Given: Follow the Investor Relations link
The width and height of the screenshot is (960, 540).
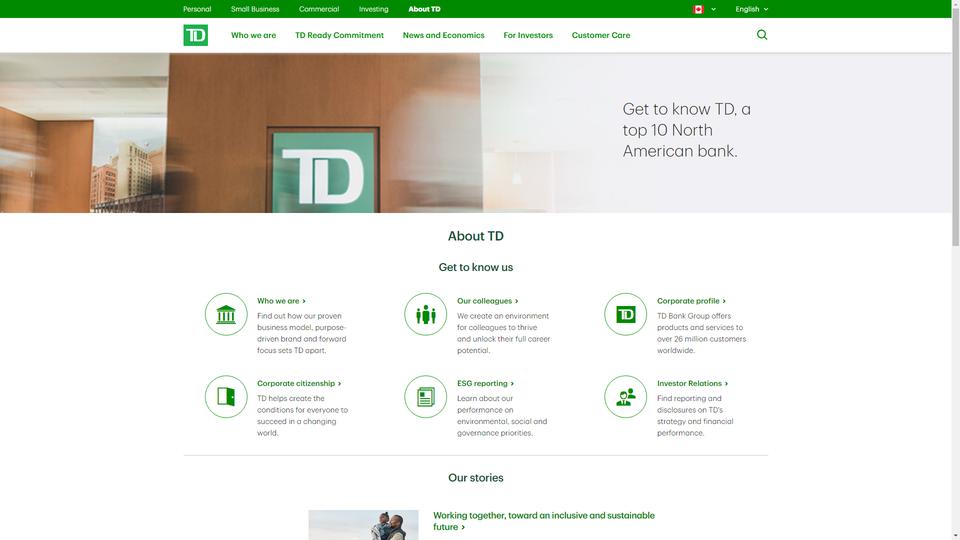Looking at the screenshot, I should (x=692, y=383).
